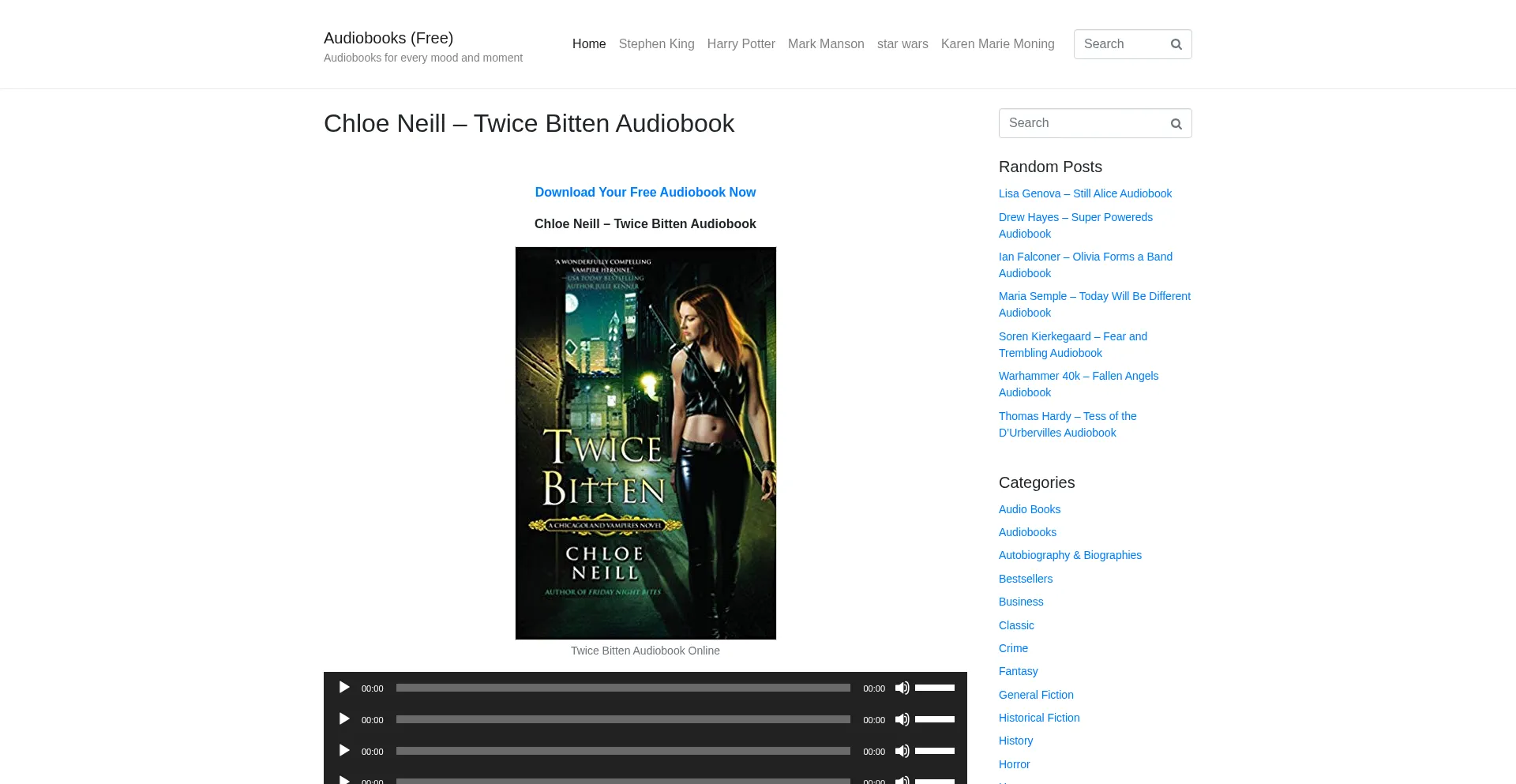Open the Historical Fiction category
1516x784 pixels.
pyautogui.click(x=1038, y=718)
